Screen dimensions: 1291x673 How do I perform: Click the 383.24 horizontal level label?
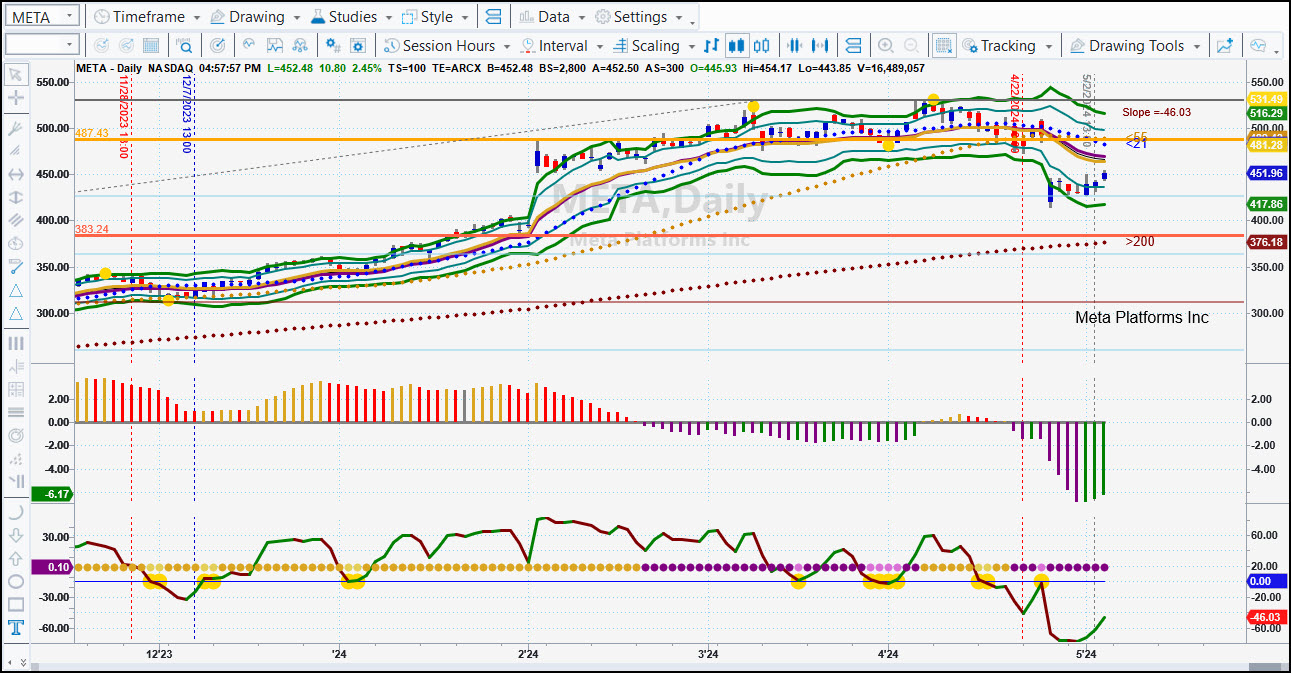pyautogui.click(x=90, y=229)
